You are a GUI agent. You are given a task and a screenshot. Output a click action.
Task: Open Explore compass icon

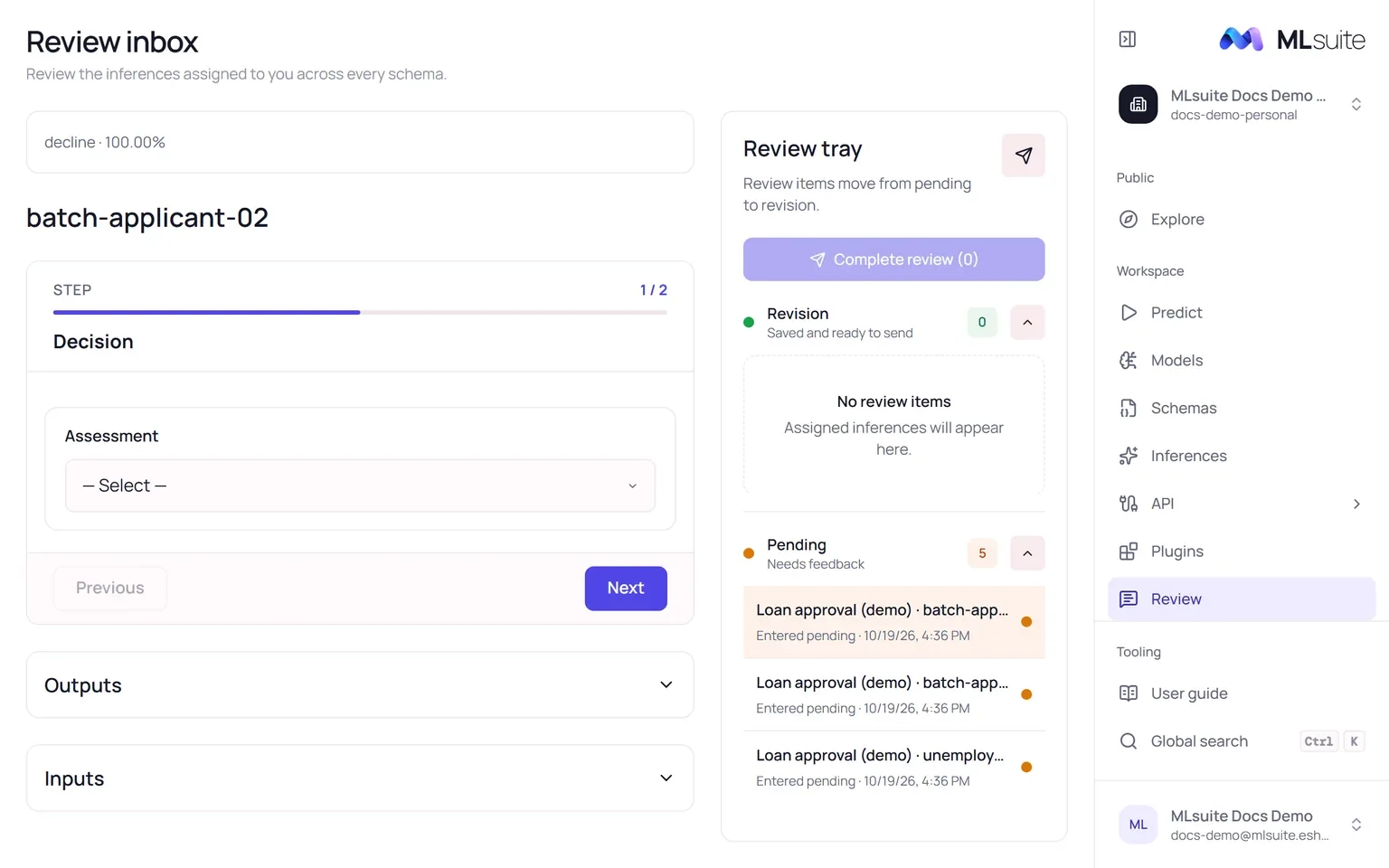point(1129,219)
